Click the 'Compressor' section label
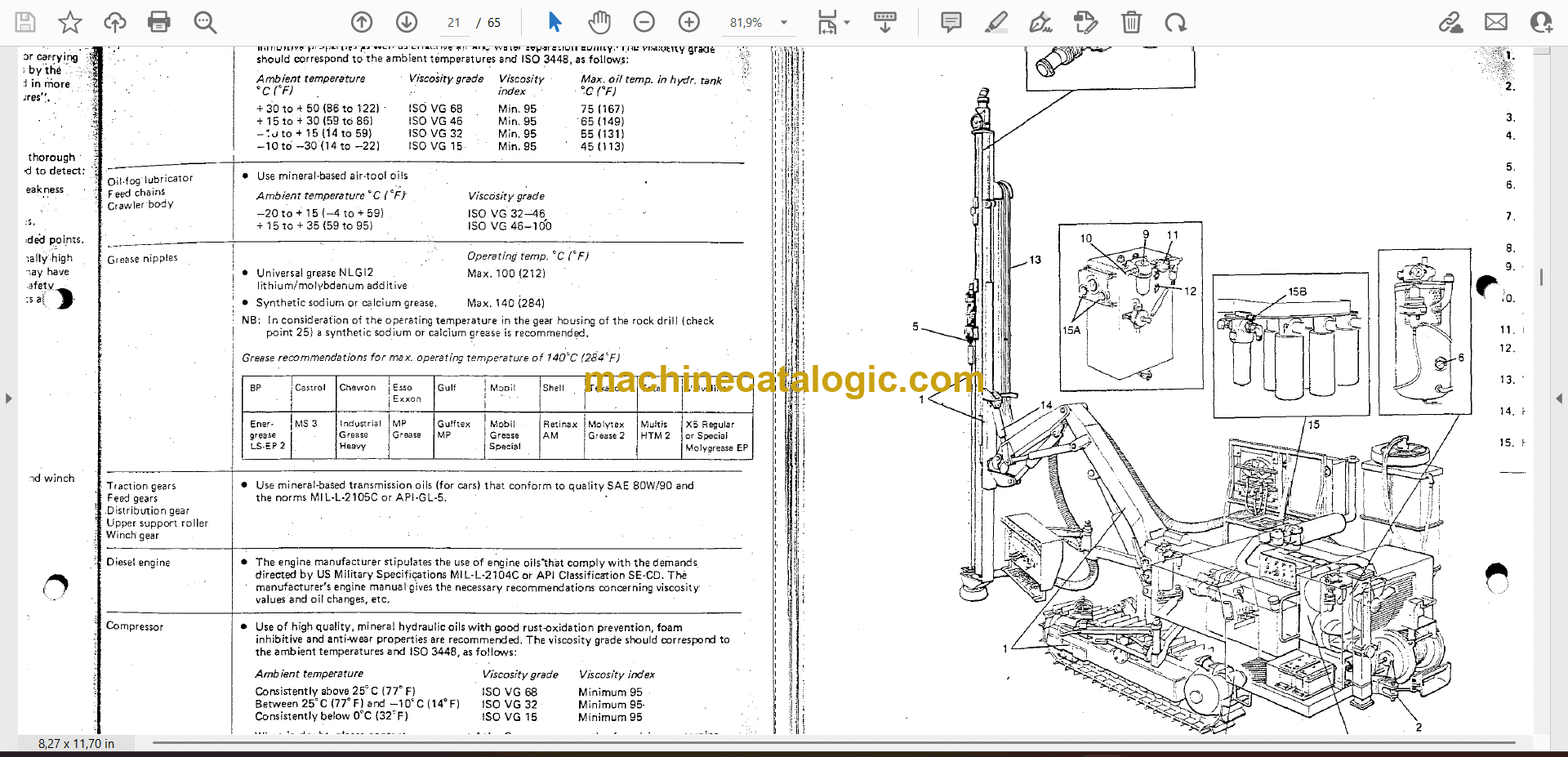This screenshot has width=1568, height=757. (135, 626)
